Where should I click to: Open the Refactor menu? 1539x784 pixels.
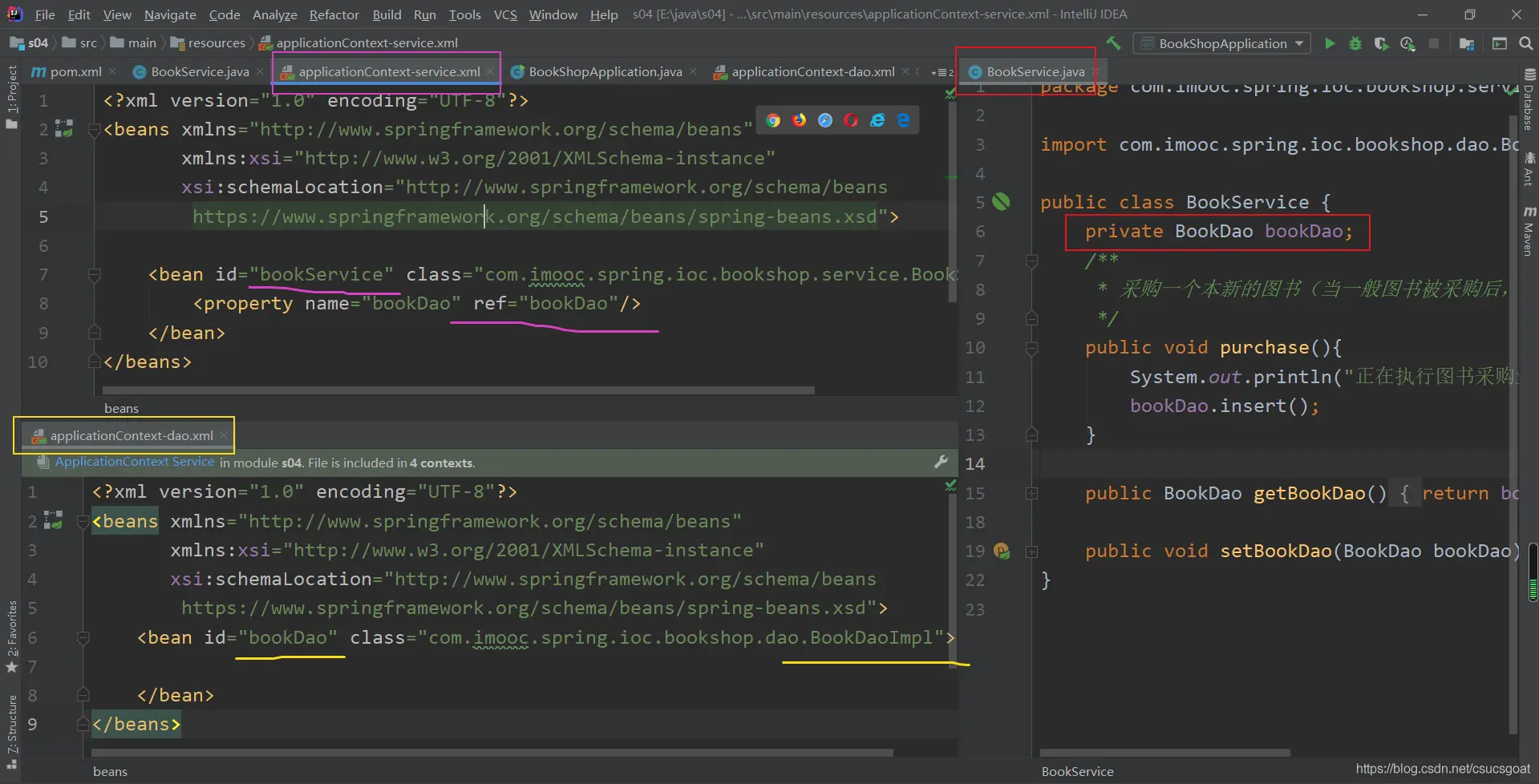(x=334, y=14)
